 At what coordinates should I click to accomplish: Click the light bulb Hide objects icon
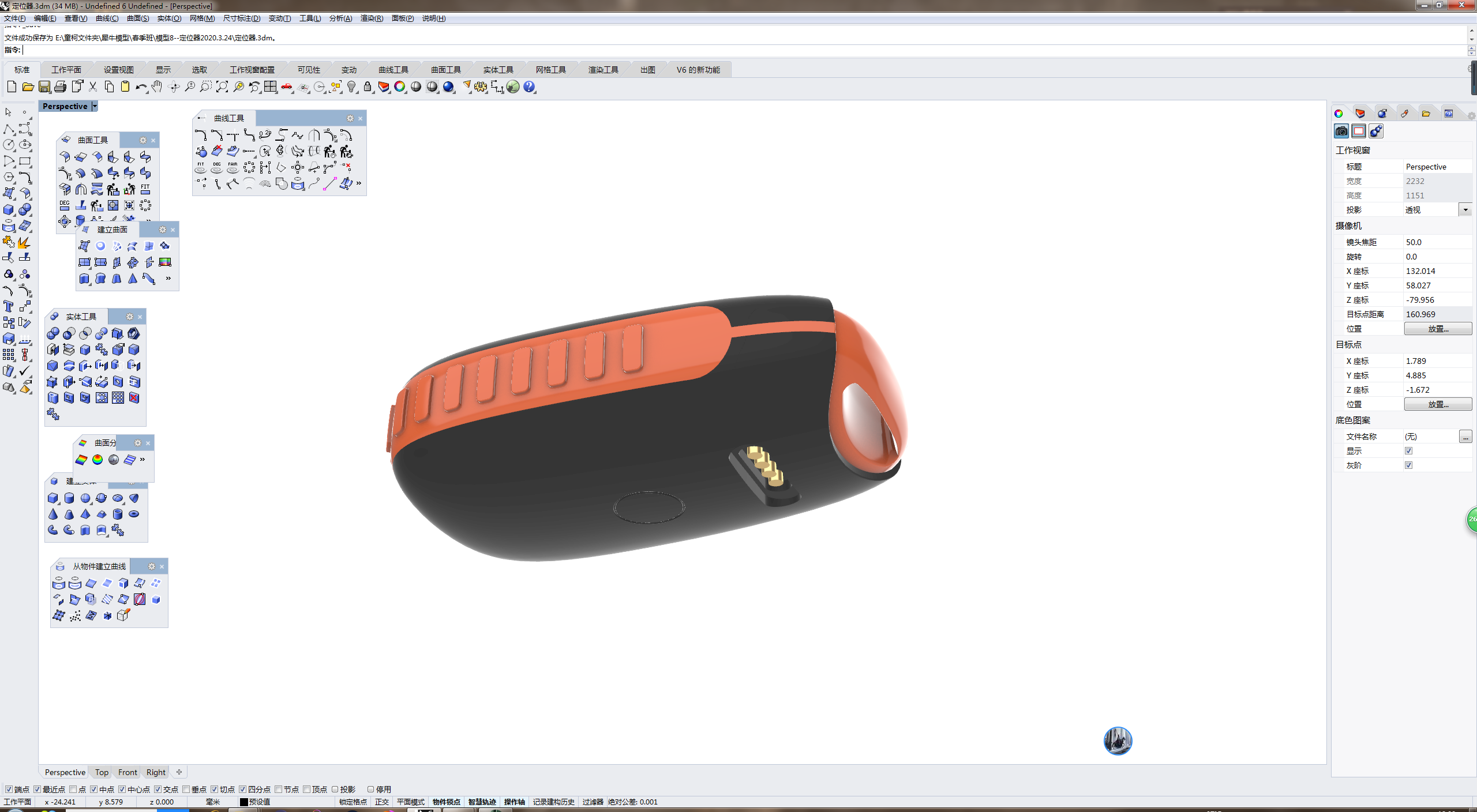[x=351, y=87]
